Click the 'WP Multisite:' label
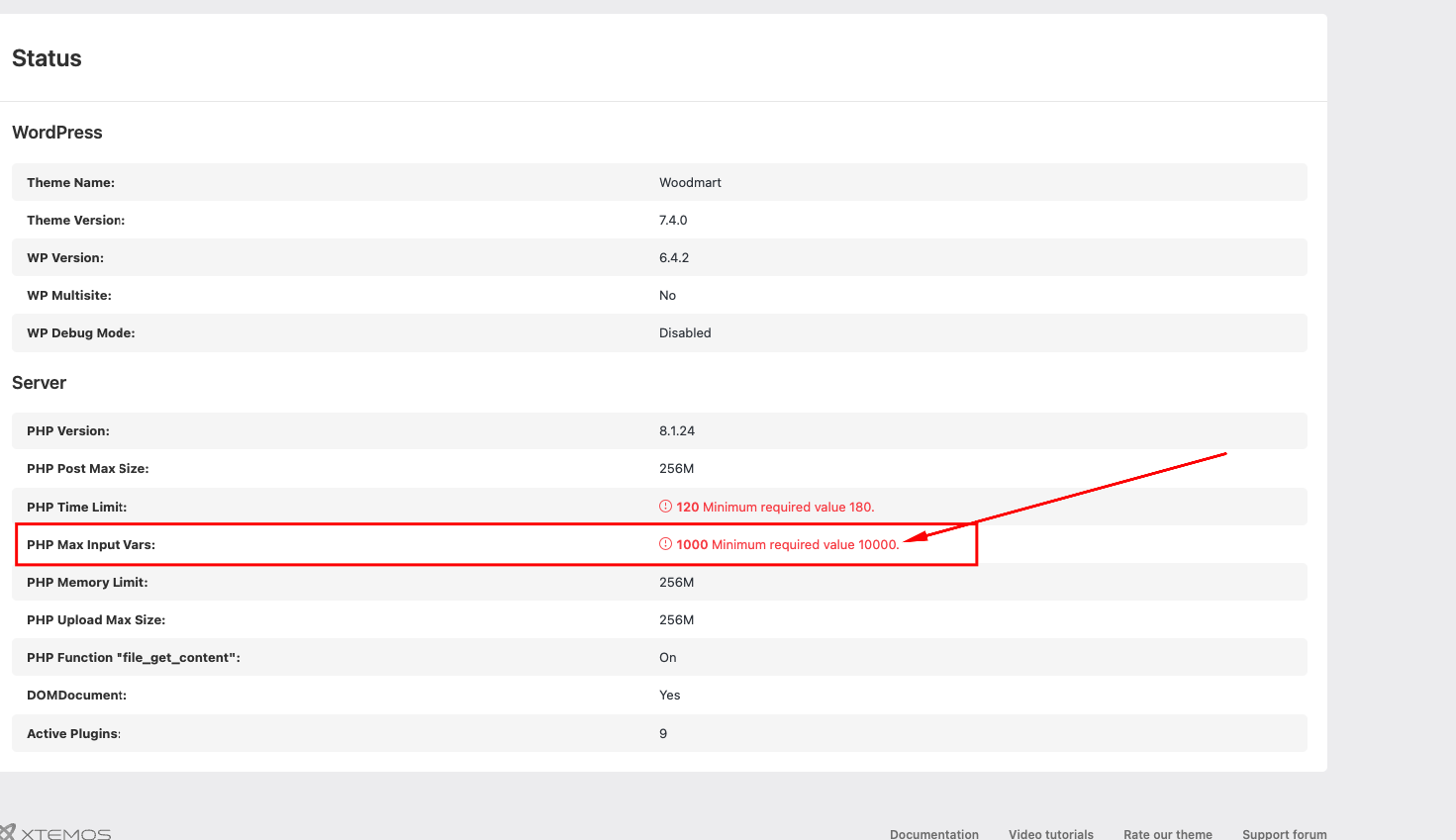Image resolution: width=1456 pixels, height=840 pixels. click(x=69, y=296)
